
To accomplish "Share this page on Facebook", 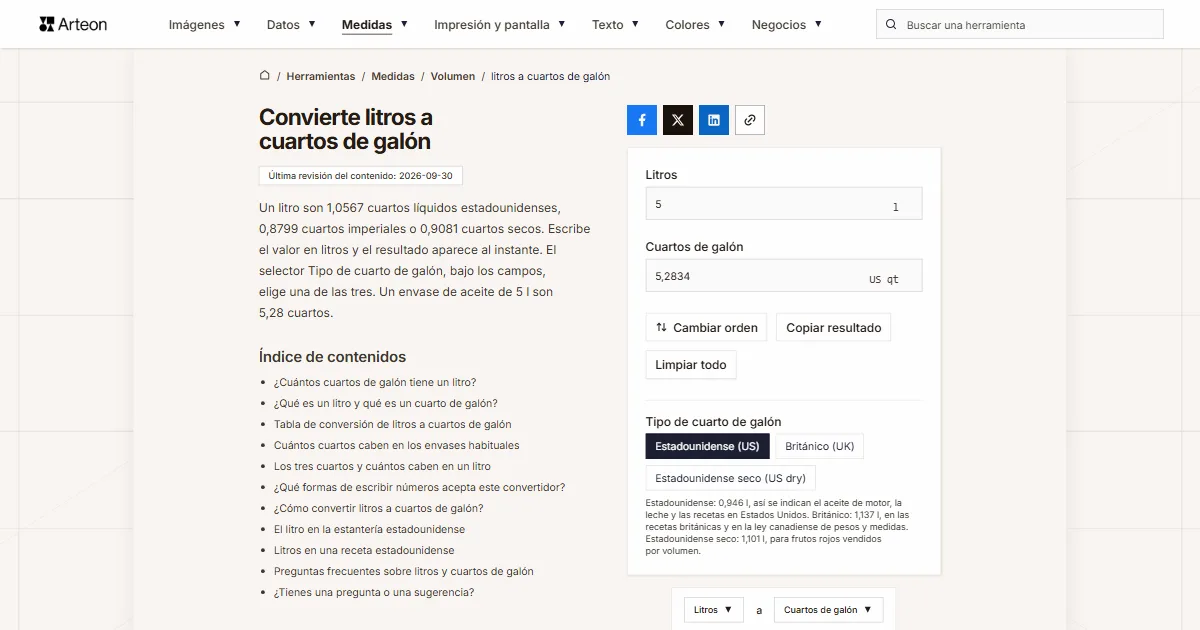I will click(642, 120).
